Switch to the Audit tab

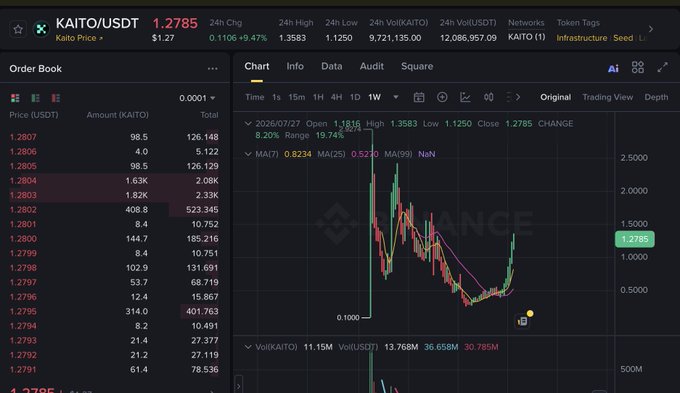372,66
